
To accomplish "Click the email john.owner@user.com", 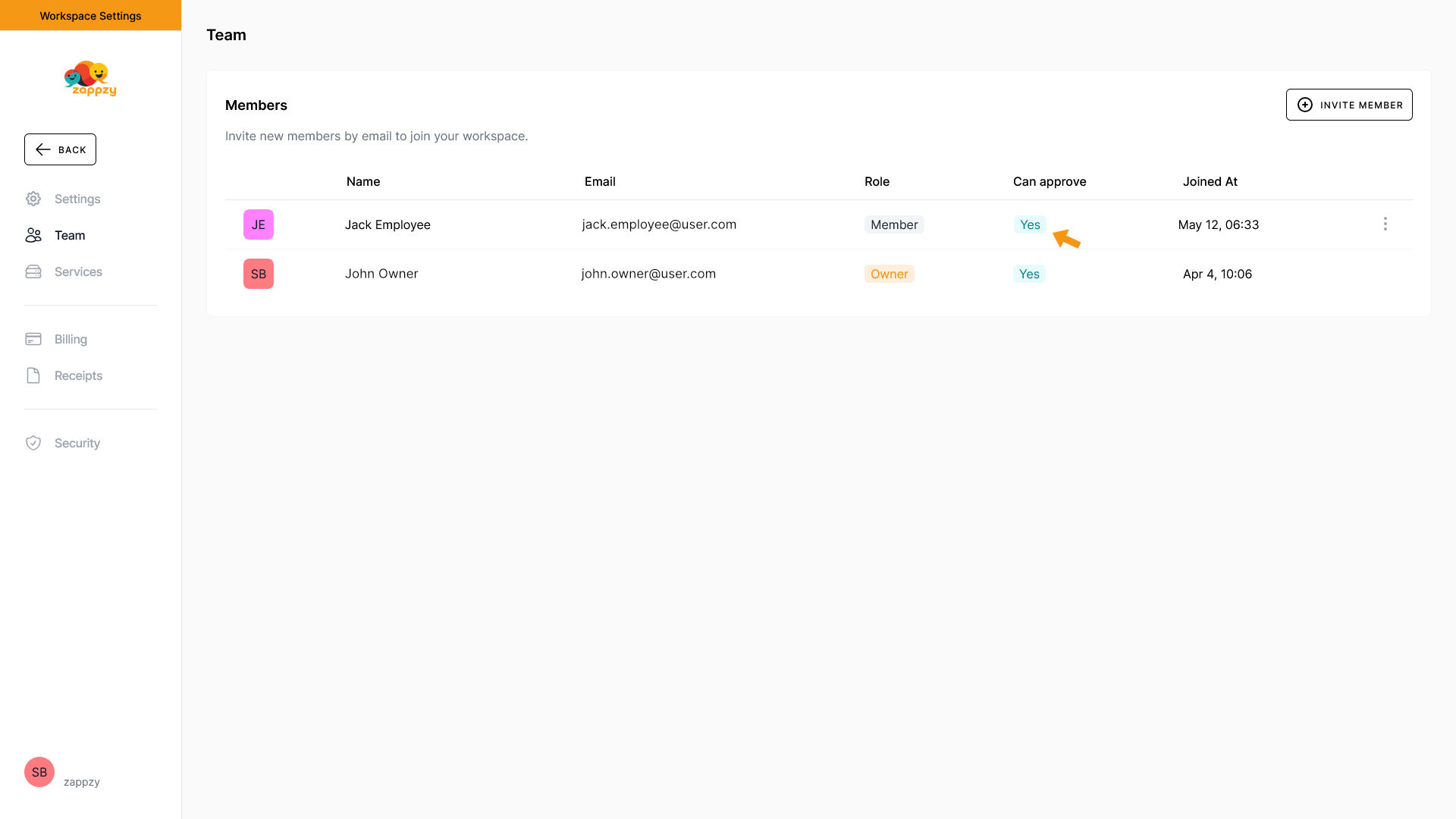I will (648, 274).
